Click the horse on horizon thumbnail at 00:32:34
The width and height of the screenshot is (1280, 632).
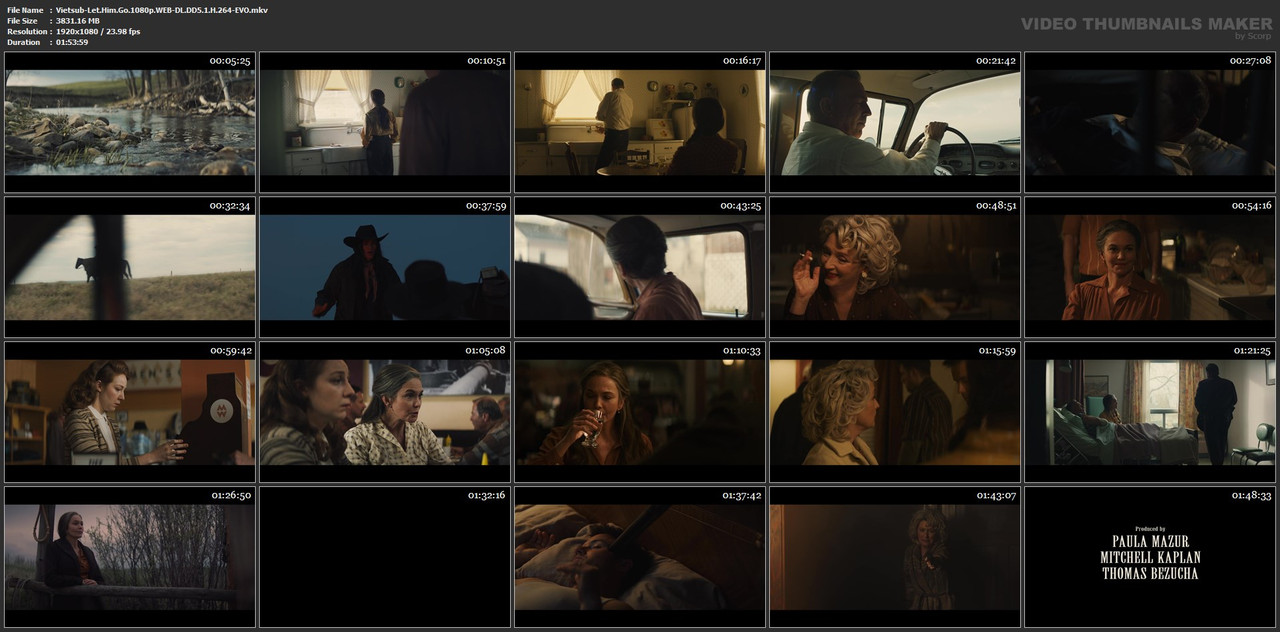(130, 267)
